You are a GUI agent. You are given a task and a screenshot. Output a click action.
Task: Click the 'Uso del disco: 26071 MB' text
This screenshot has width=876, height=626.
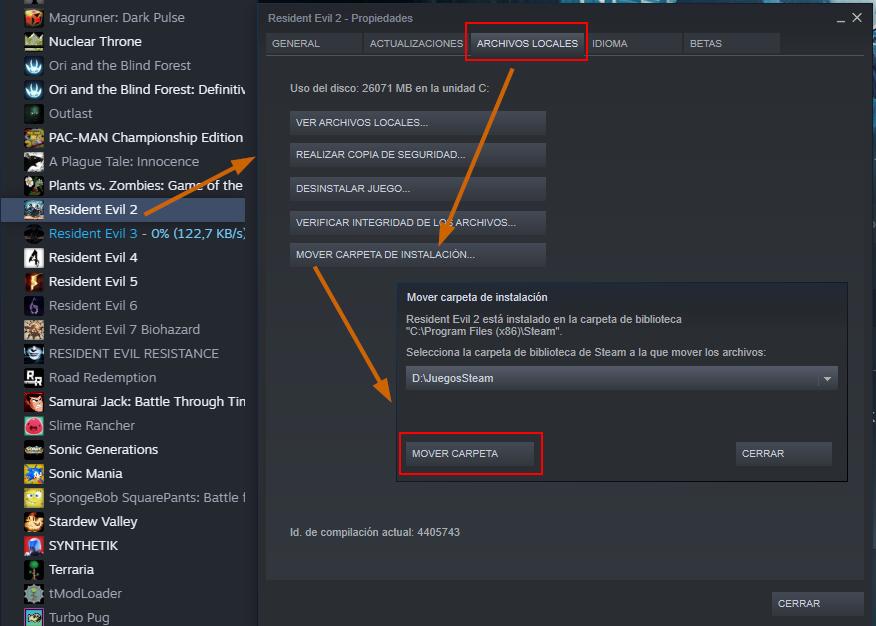pyautogui.click(x=389, y=88)
